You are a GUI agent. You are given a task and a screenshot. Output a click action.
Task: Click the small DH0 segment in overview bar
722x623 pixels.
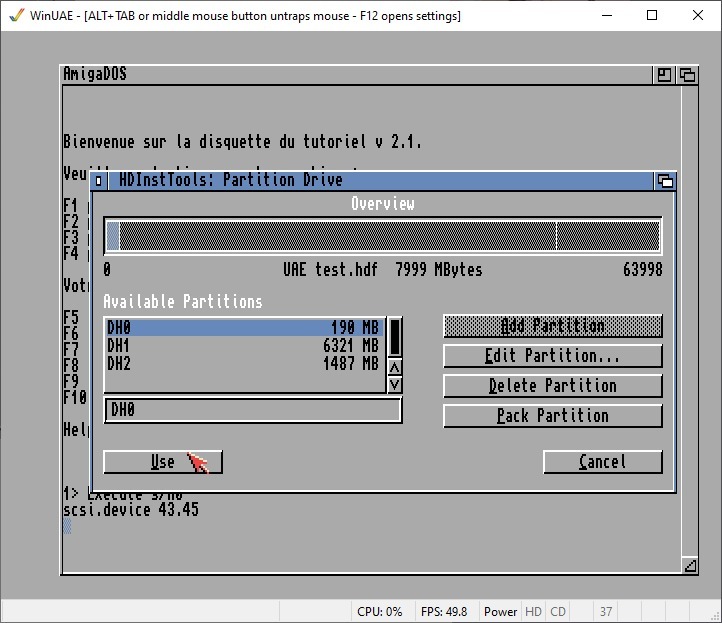tap(113, 236)
